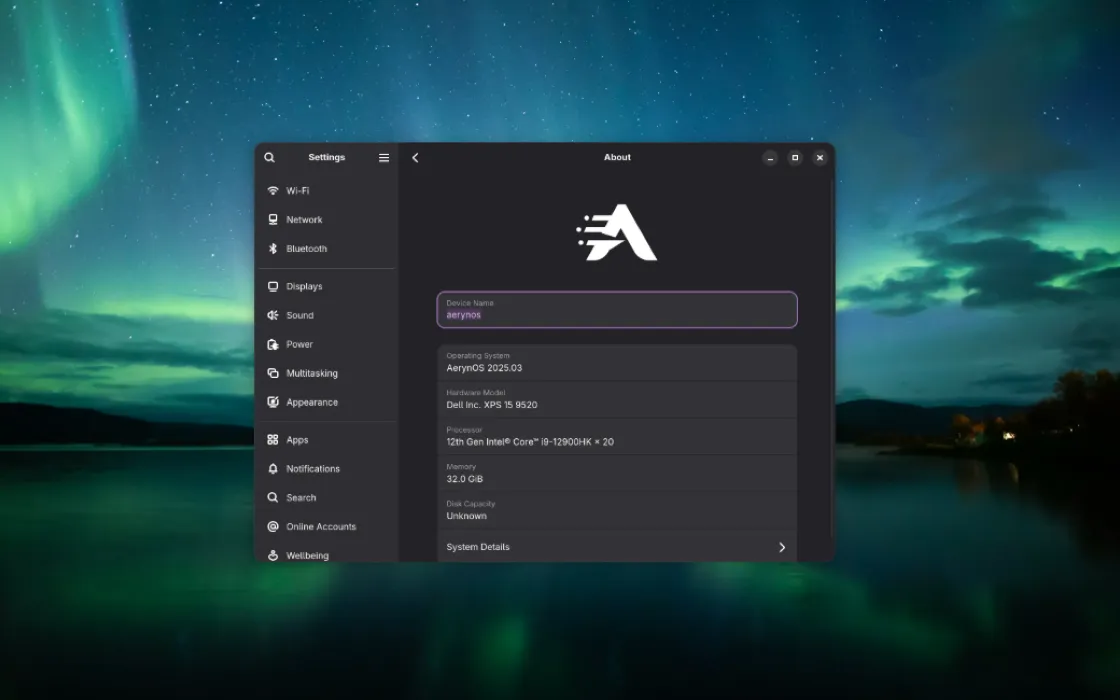Click the Apps grid icon
The height and width of the screenshot is (700, 1120).
[x=273, y=440]
